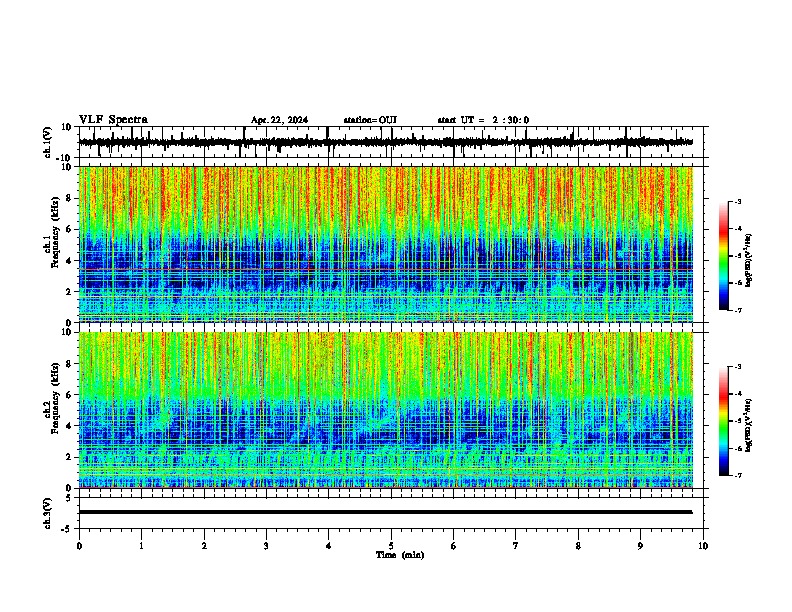Click the ch.2 frequency tick "6"
Viewport: 792px width, 612px height.
69,394
